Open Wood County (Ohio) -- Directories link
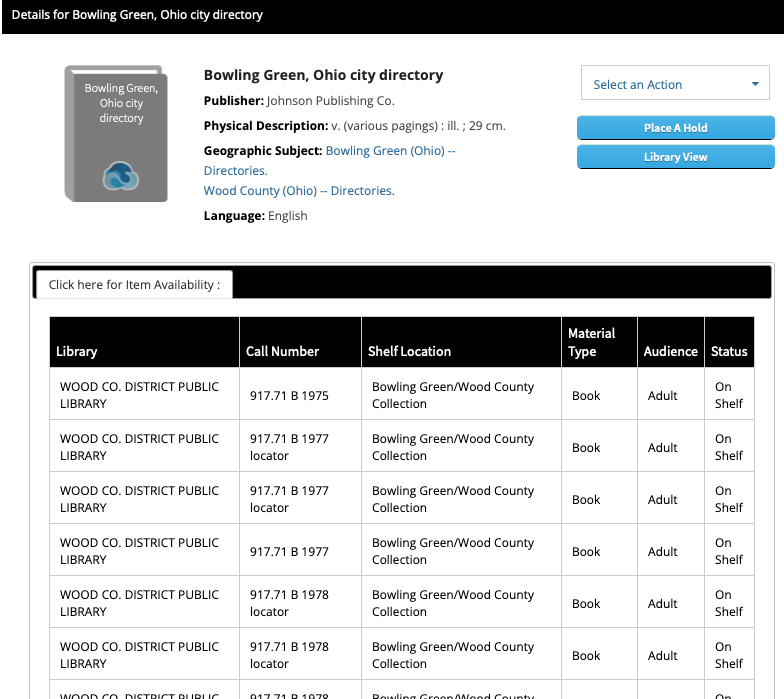Screen dimensions: 784x699 pyautogui.click(x=299, y=191)
